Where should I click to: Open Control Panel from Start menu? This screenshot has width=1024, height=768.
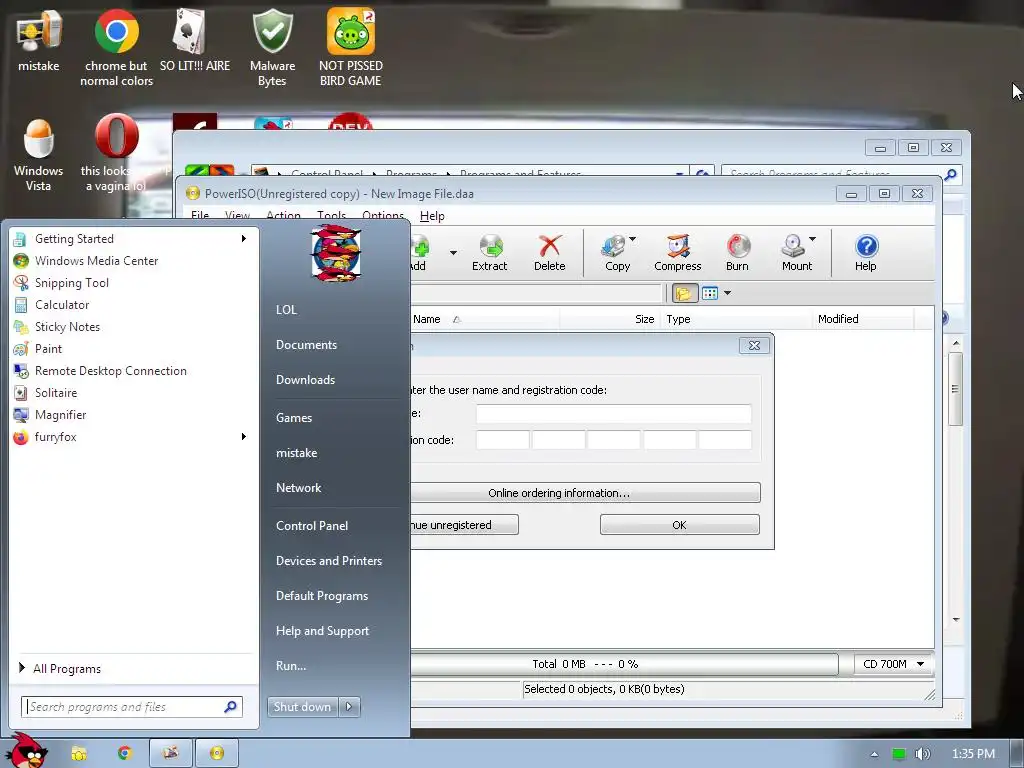[x=312, y=526]
